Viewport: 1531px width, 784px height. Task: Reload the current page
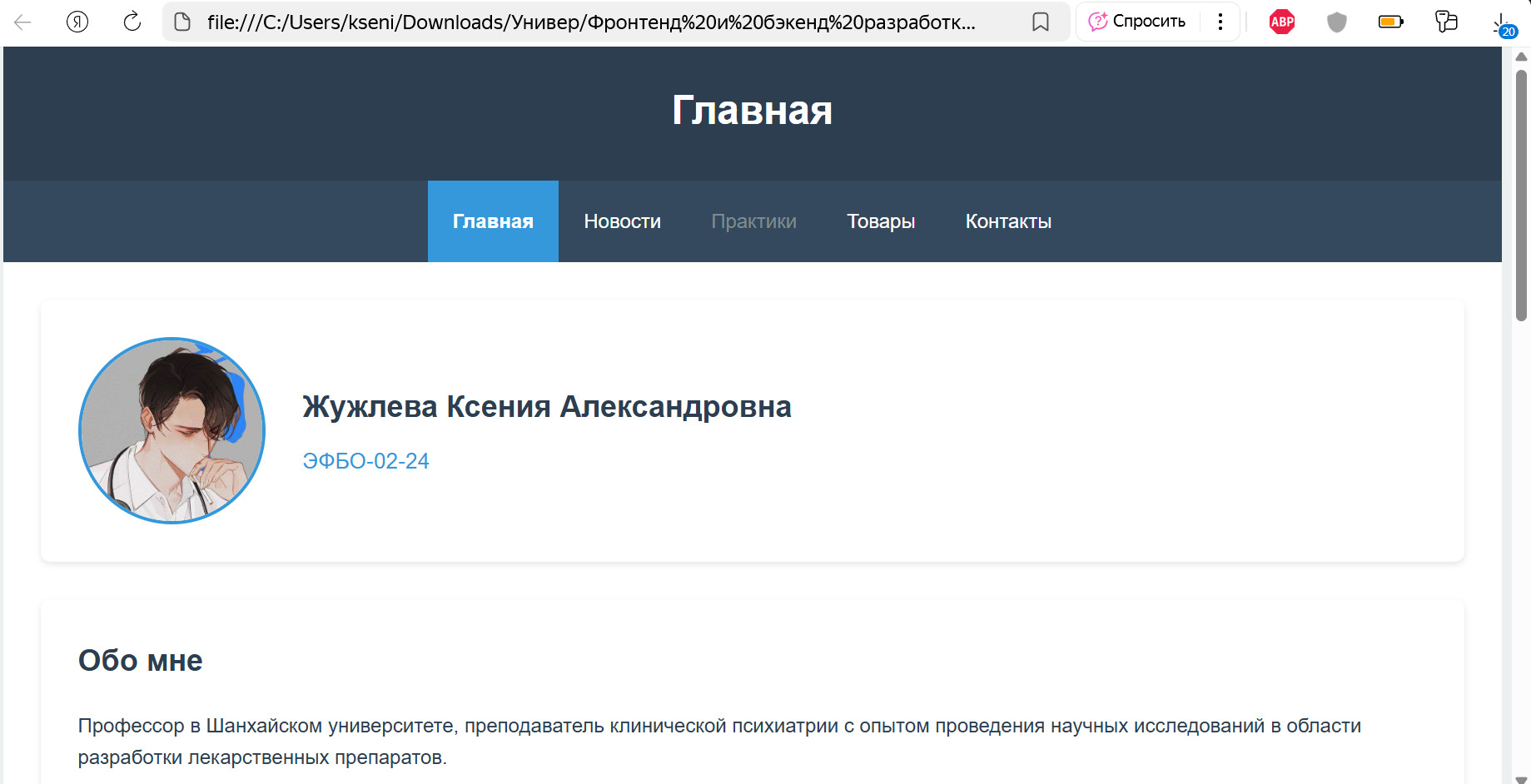(132, 22)
